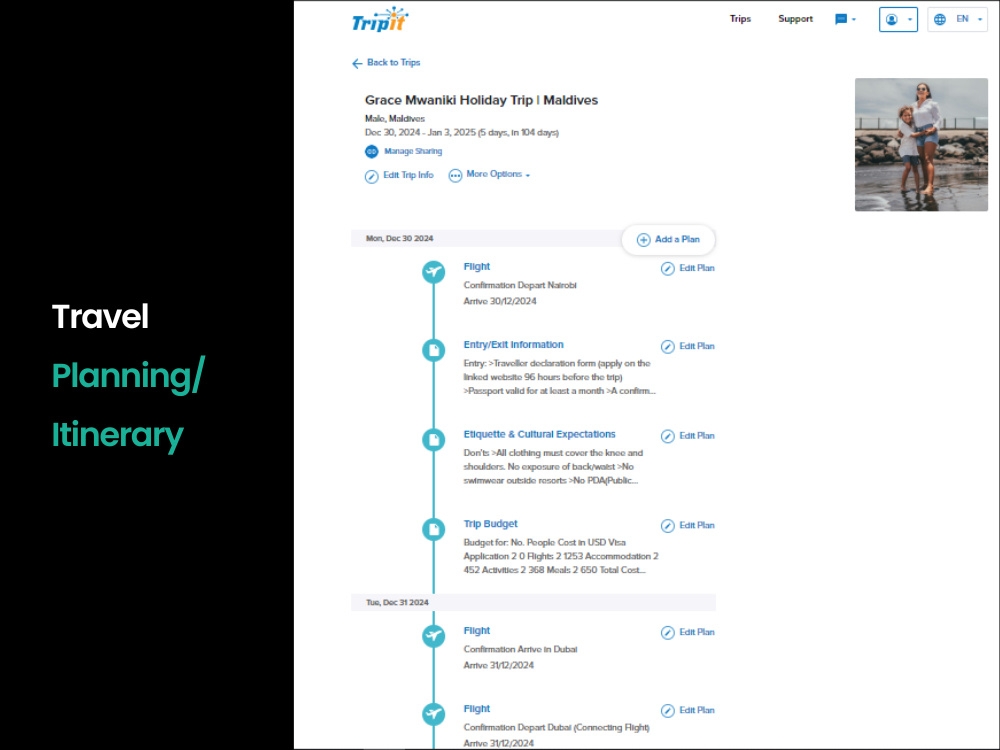The width and height of the screenshot is (1000, 750).
Task: Click the Manage Sharing people icon
Action: [371, 152]
